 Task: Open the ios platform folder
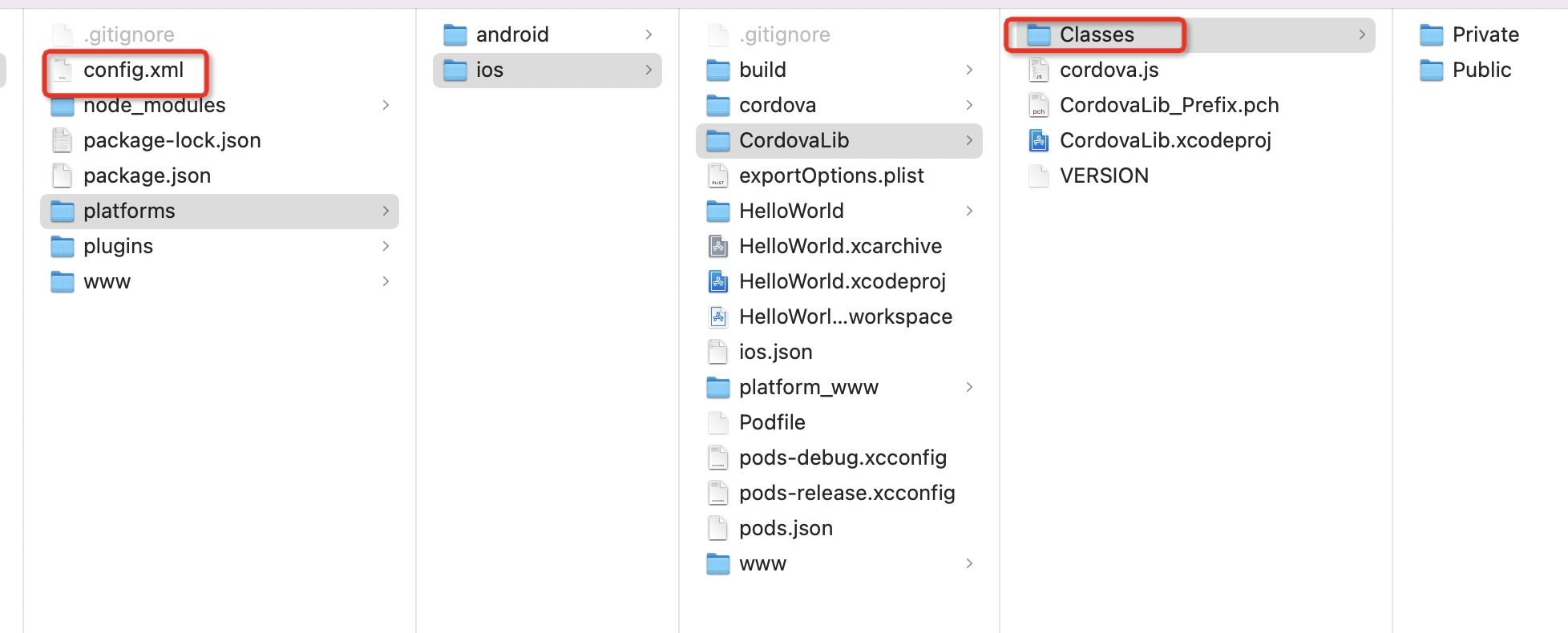tap(488, 71)
